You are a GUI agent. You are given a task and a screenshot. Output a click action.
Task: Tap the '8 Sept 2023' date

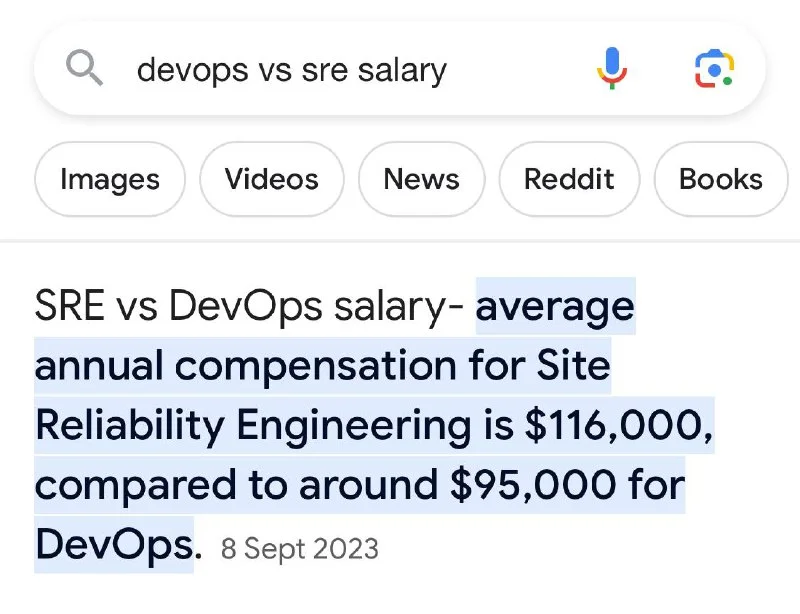(x=299, y=549)
